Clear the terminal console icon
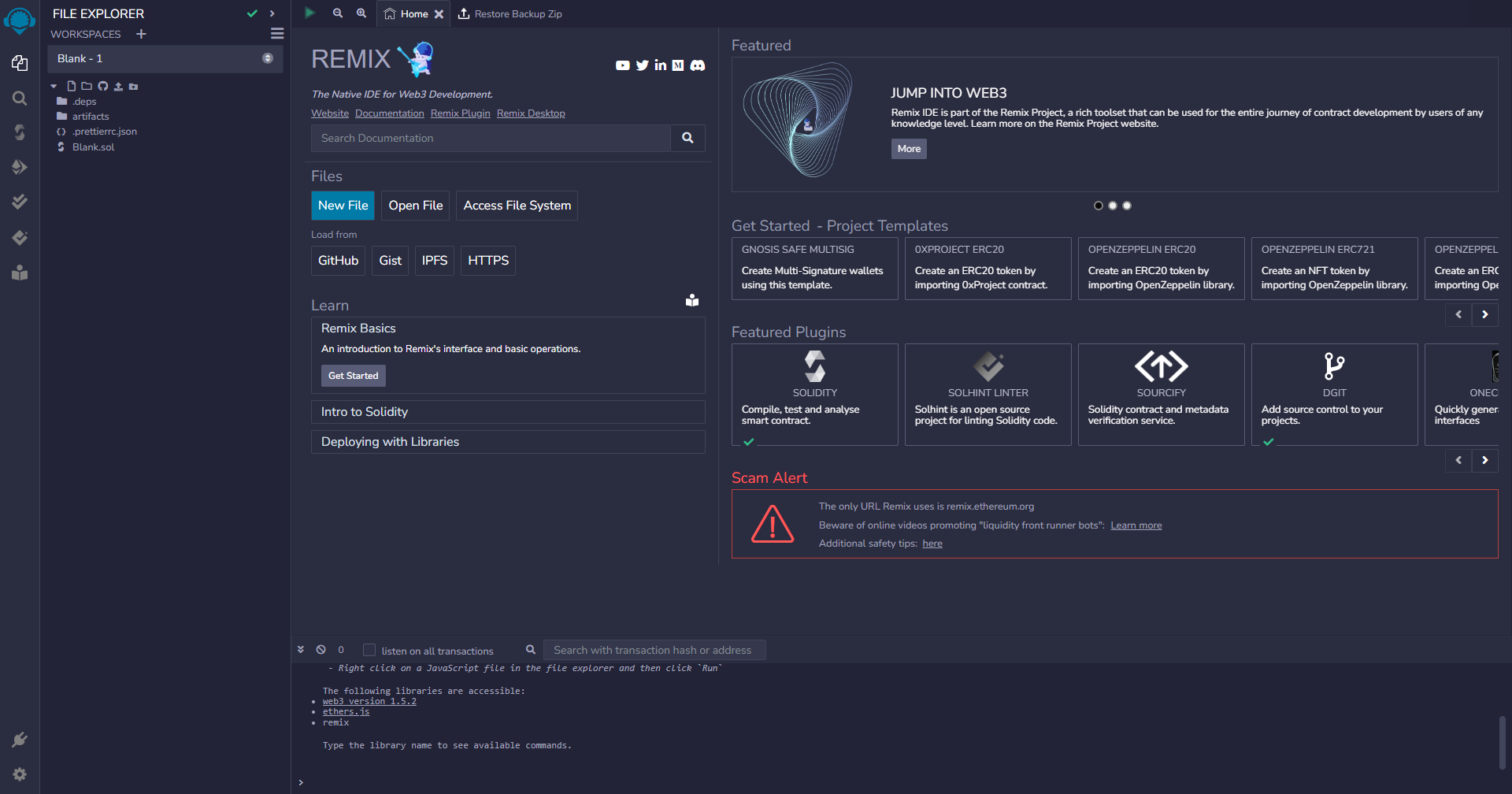1512x794 pixels. click(321, 650)
